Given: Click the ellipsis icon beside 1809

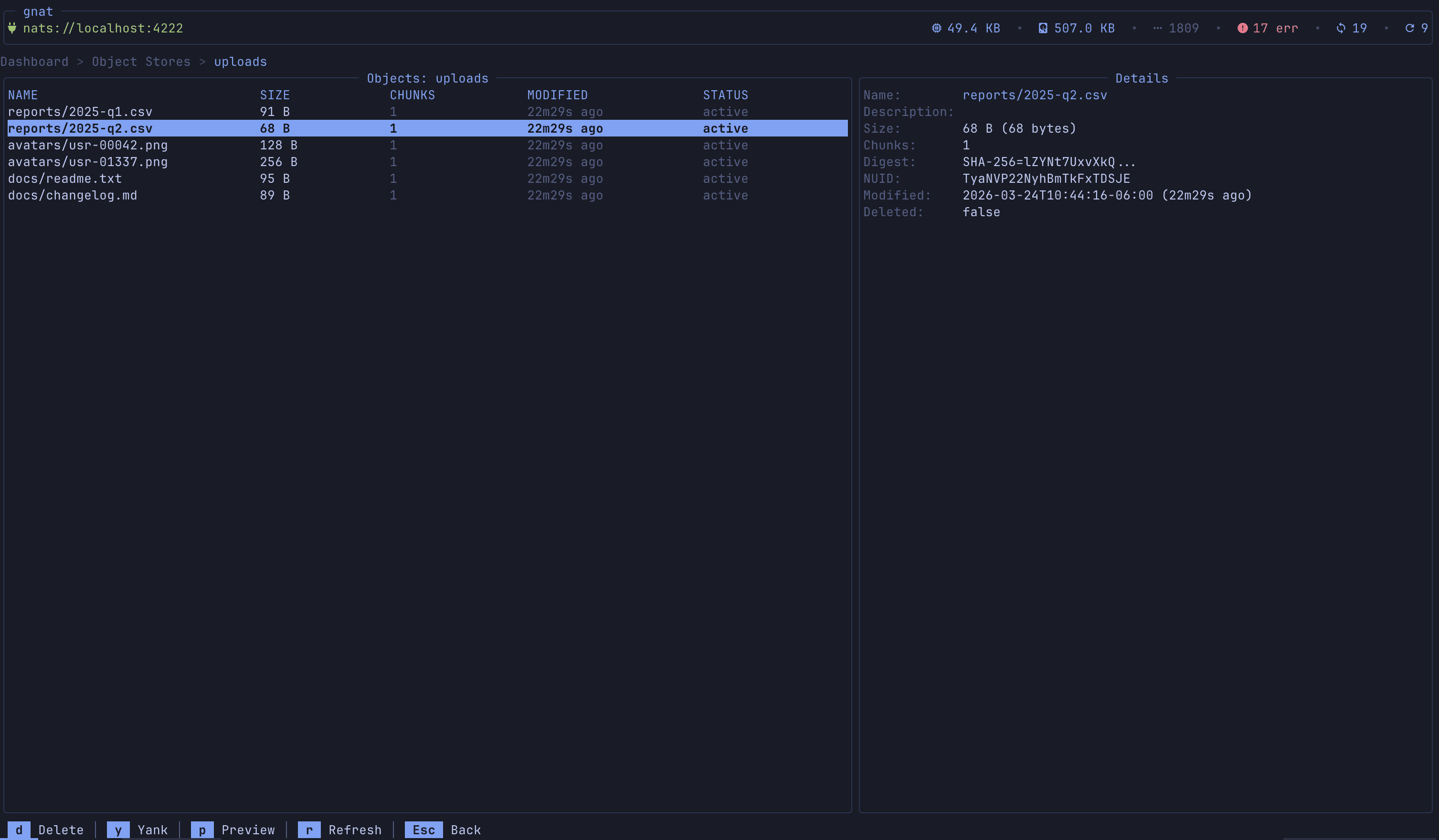Looking at the screenshot, I should point(1157,28).
